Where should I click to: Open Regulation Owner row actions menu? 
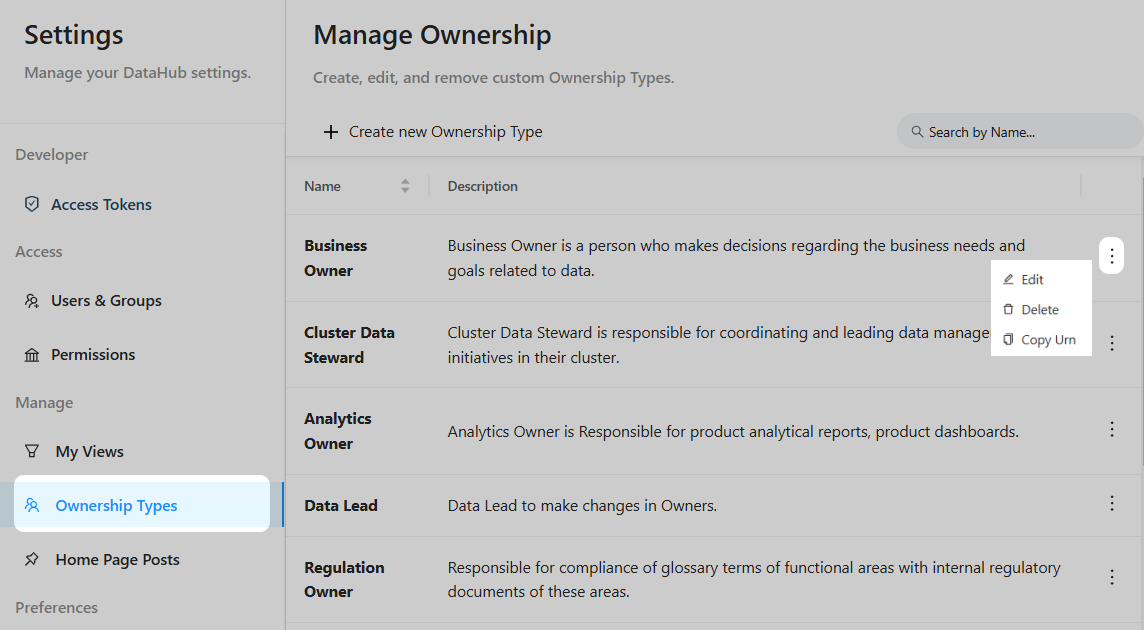(x=1111, y=577)
